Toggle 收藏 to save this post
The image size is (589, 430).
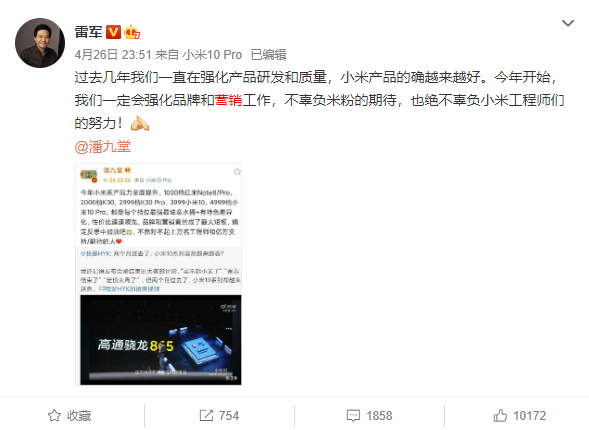(69, 415)
